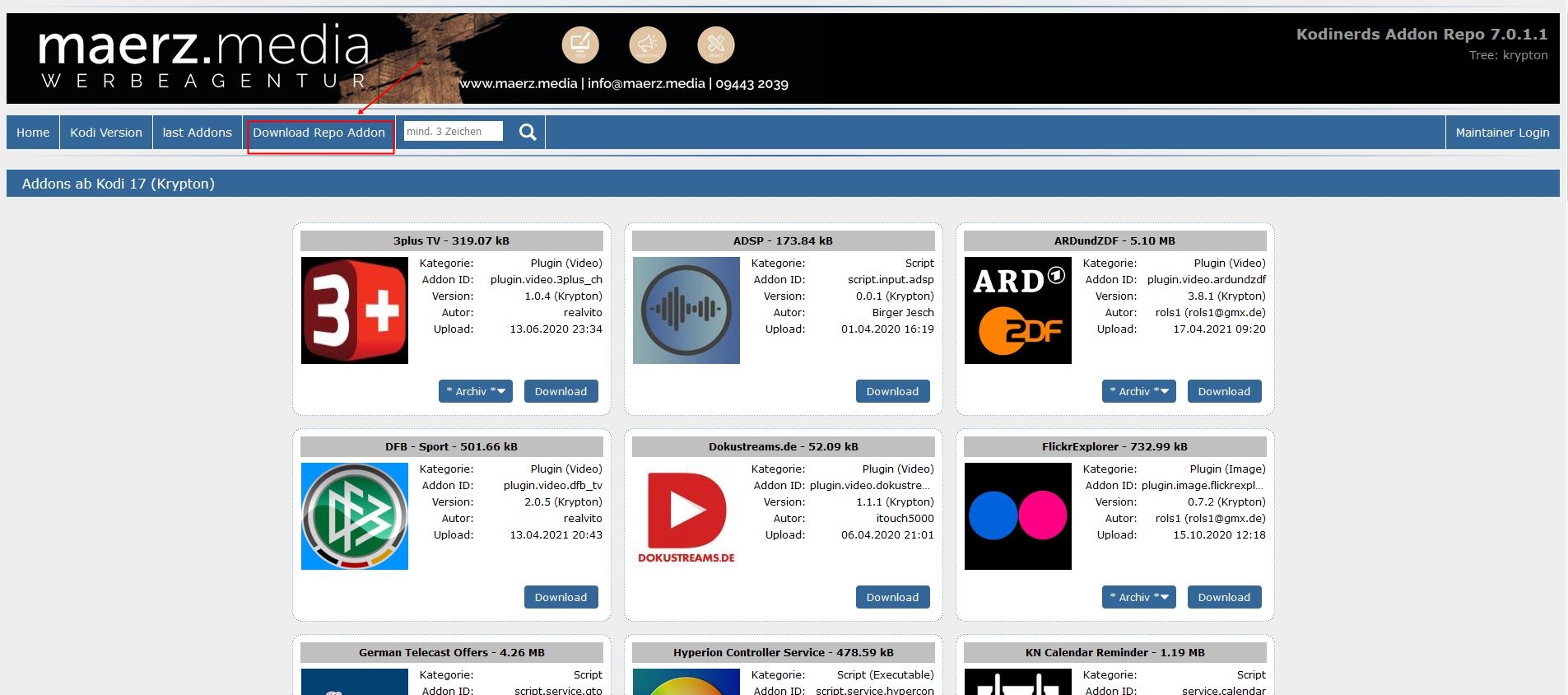1568x695 pixels.
Task: Click the 'DFB - Sport - 501.66 kB' title
Action: 451,446
